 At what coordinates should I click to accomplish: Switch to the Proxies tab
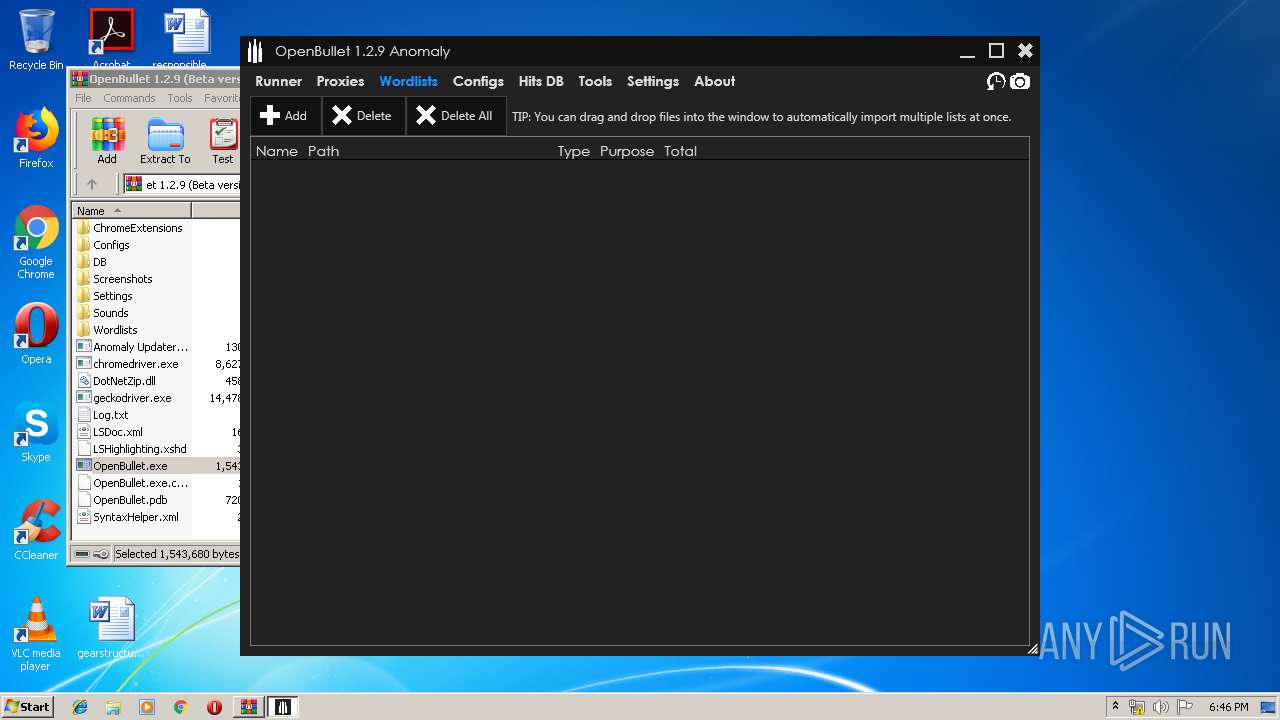340,81
